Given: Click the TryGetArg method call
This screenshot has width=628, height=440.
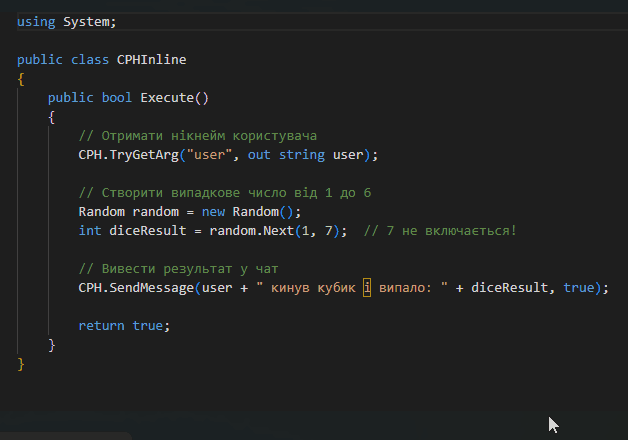Looking at the screenshot, I should (136, 155).
